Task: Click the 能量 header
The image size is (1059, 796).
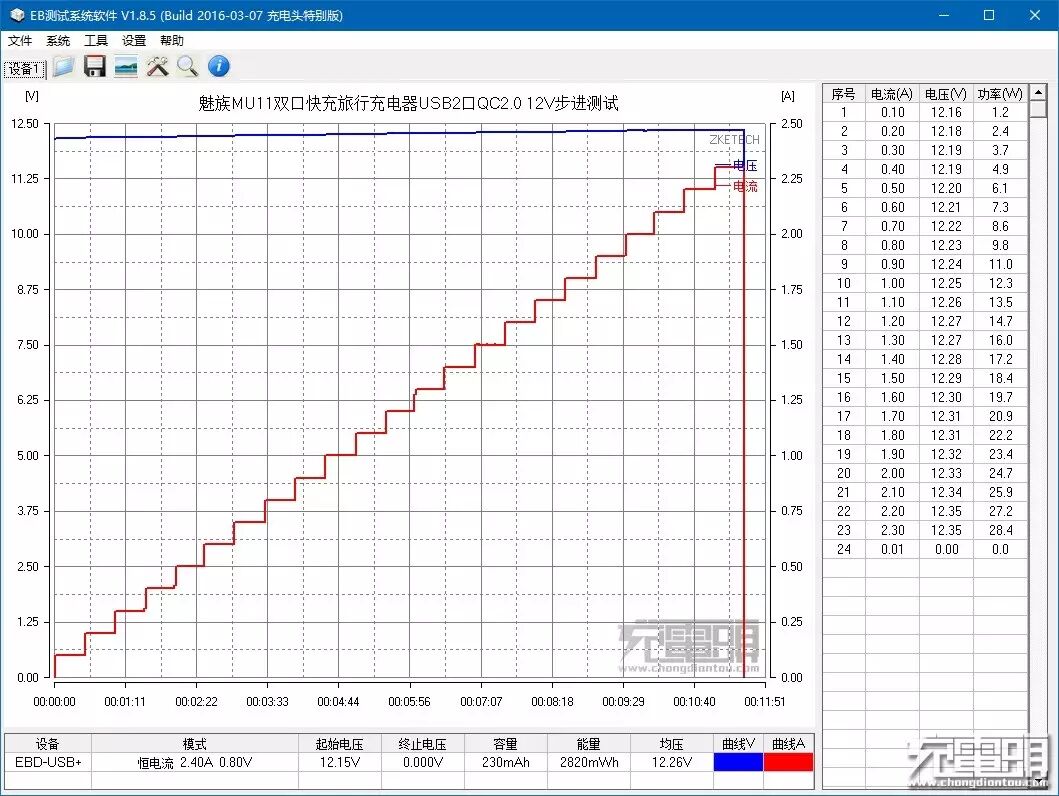Action: (x=589, y=743)
